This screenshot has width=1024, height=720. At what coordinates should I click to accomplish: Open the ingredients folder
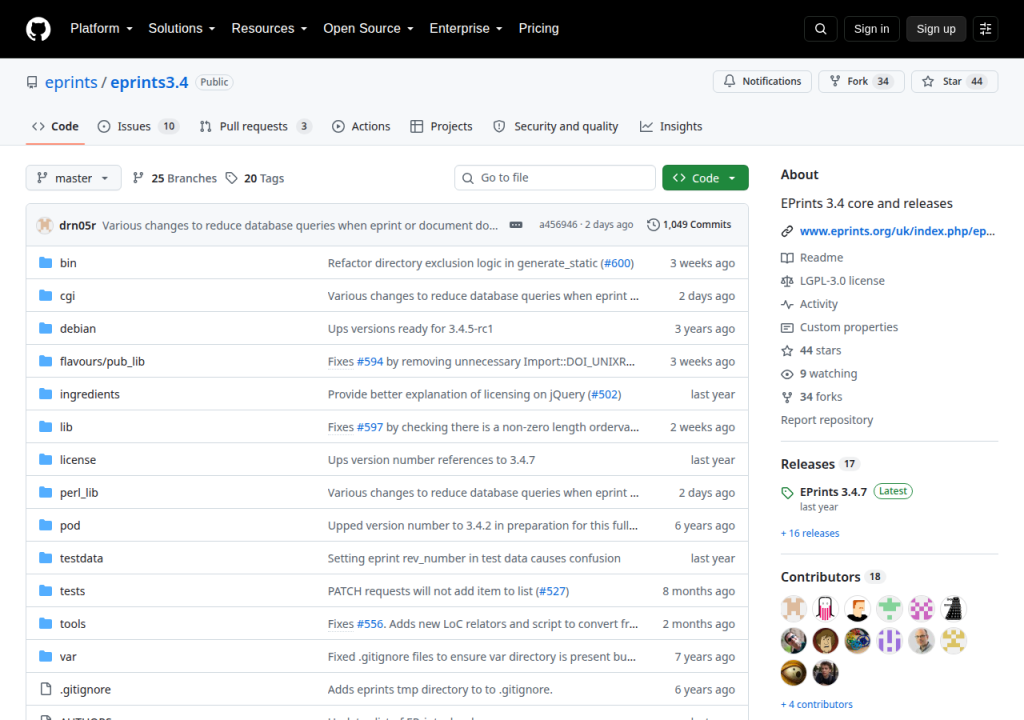click(x=89, y=394)
